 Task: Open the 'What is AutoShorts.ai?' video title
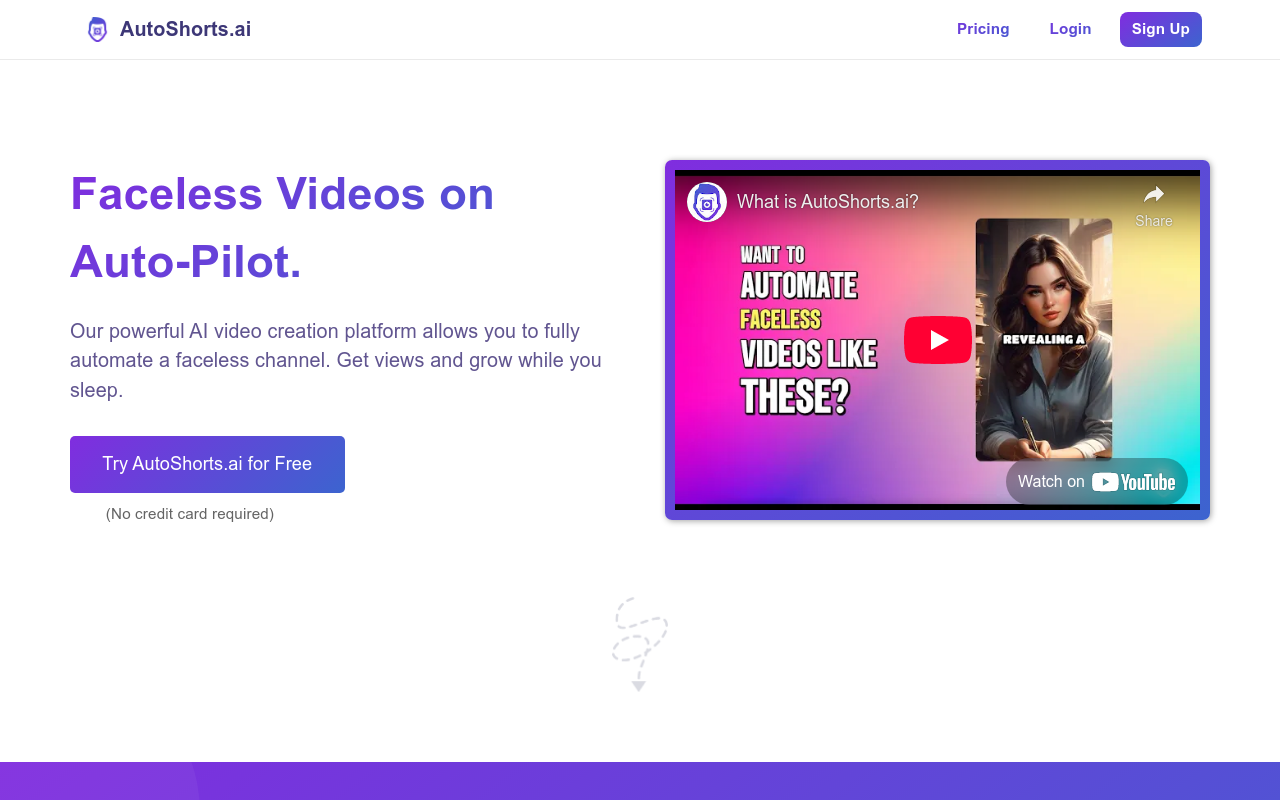click(x=828, y=202)
